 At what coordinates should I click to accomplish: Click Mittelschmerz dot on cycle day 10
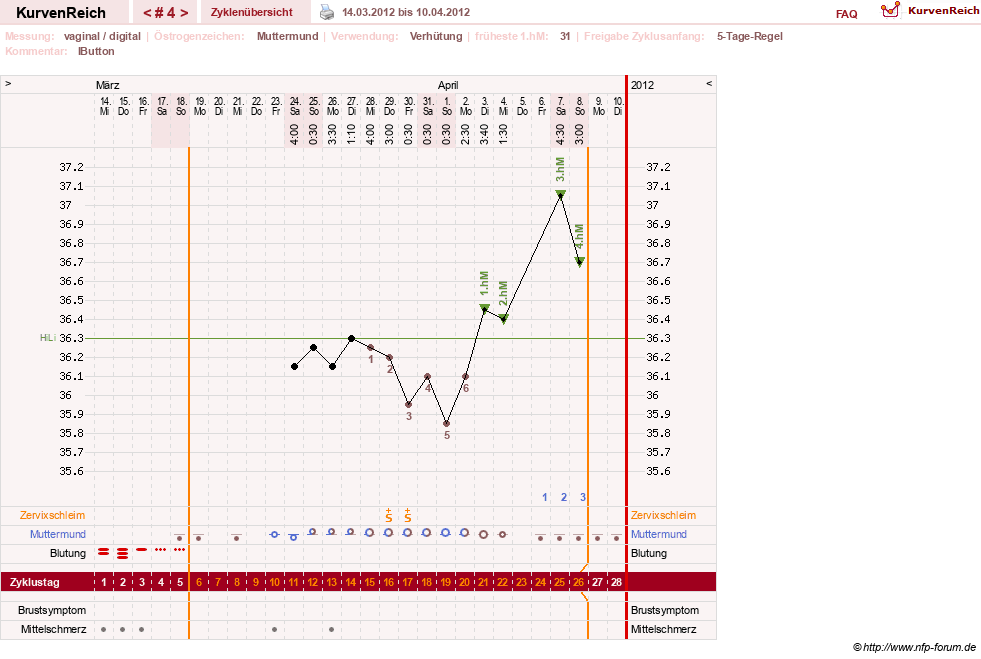(x=275, y=630)
